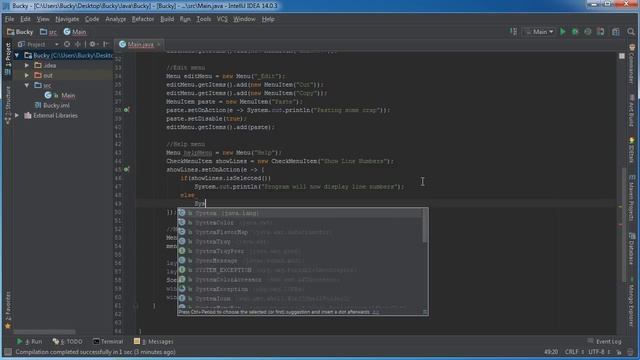Screen dimensions: 640x360
Task: Click the tool windows toggle icon in status bar corner
Action: 7,351
